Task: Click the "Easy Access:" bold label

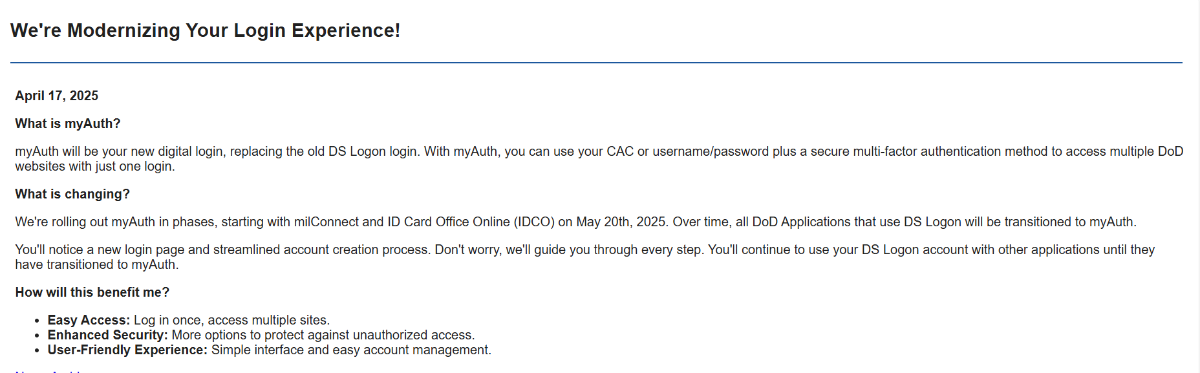Action: click(89, 320)
